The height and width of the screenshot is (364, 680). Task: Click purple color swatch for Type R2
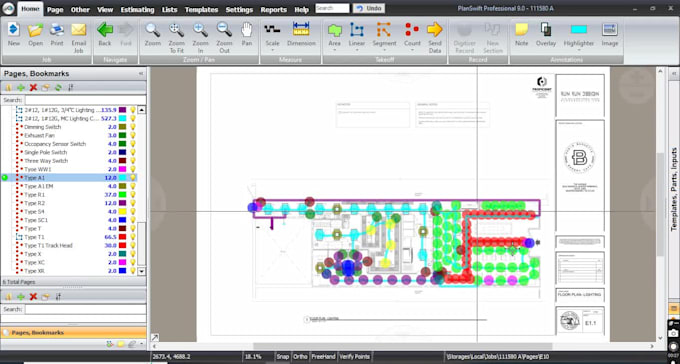point(122,203)
